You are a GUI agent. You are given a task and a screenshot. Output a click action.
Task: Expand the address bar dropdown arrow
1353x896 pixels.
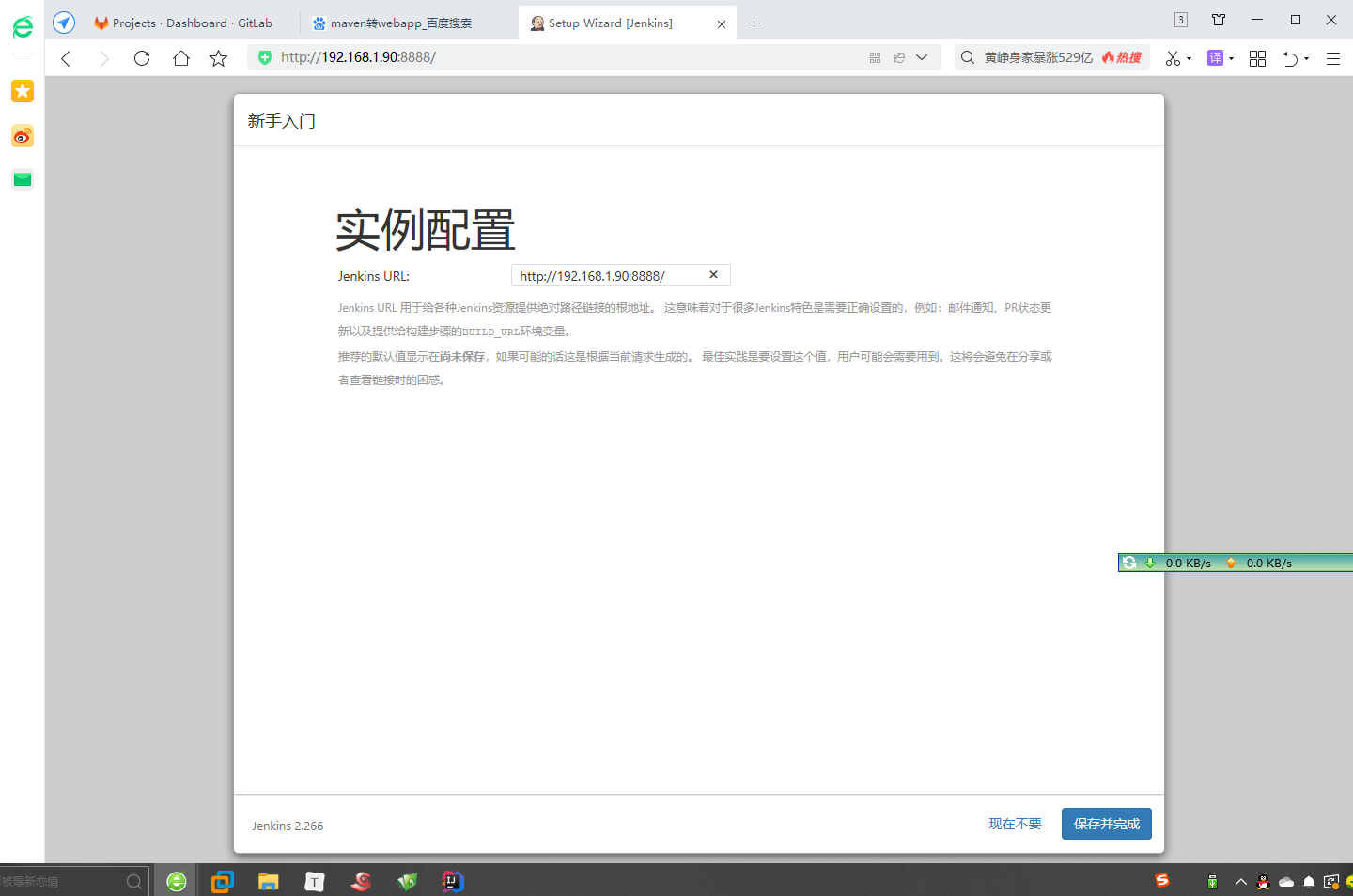(922, 57)
